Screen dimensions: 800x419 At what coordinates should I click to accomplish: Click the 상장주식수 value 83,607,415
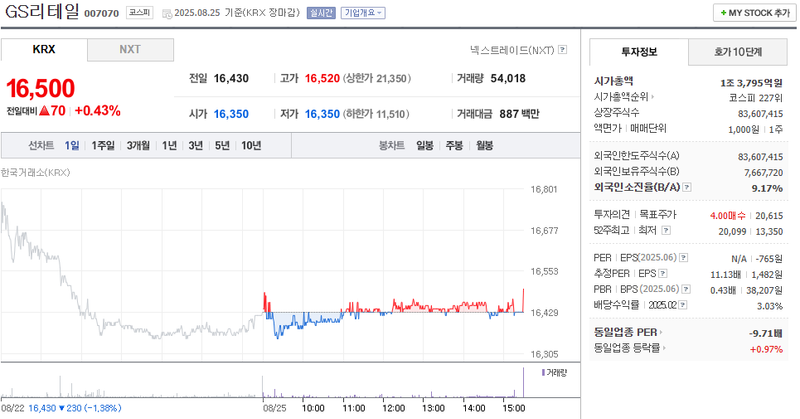(760, 113)
